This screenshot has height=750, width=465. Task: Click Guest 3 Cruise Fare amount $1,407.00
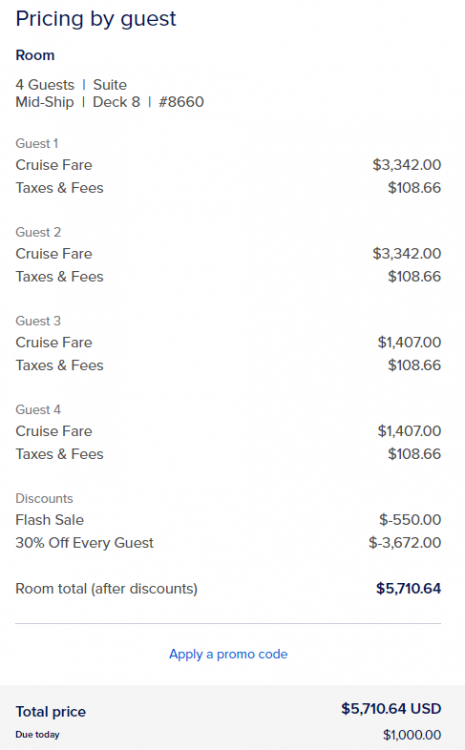410,342
